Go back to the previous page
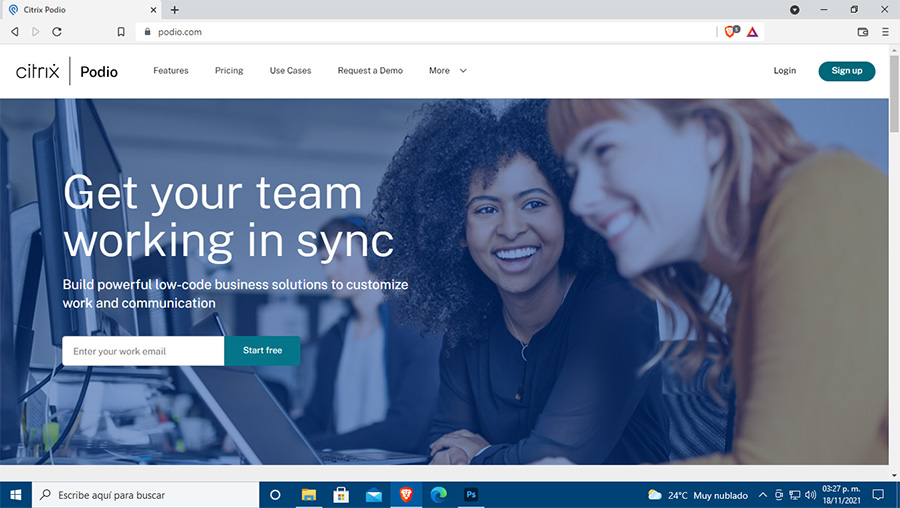This screenshot has width=900, height=508. (14, 32)
